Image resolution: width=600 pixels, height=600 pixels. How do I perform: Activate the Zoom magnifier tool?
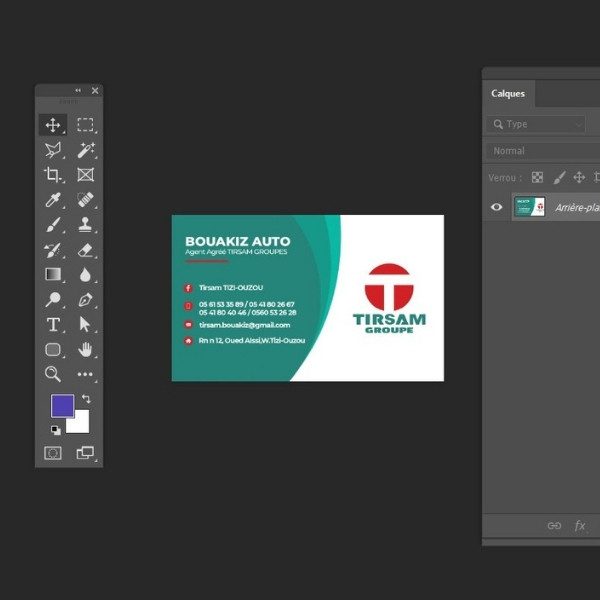[x=53, y=374]
